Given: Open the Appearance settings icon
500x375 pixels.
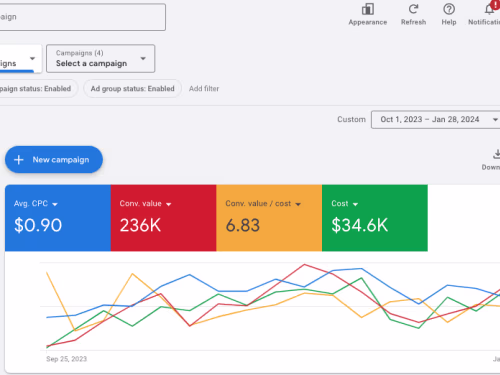Looking at the screenshot, I should pos(368,9).
